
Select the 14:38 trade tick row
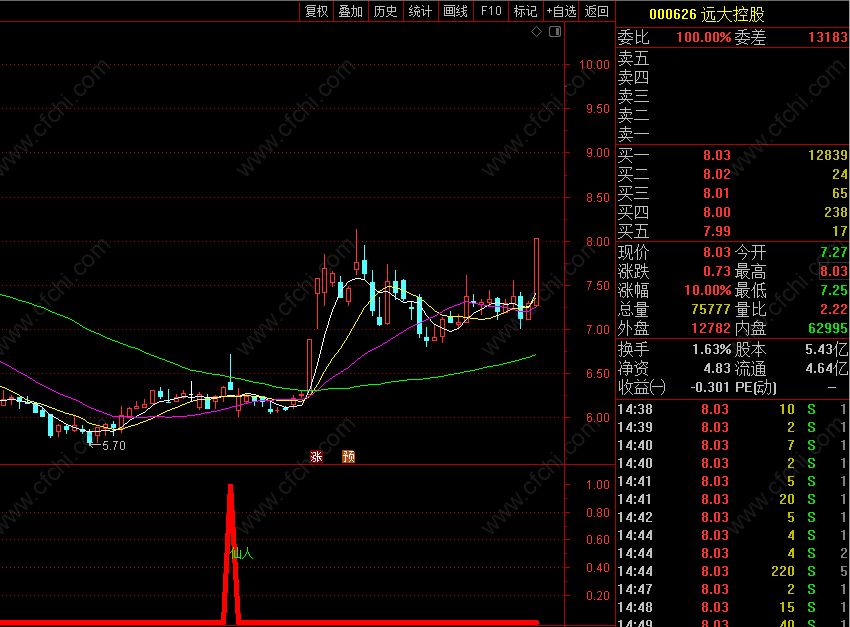(x=733, y=409)
